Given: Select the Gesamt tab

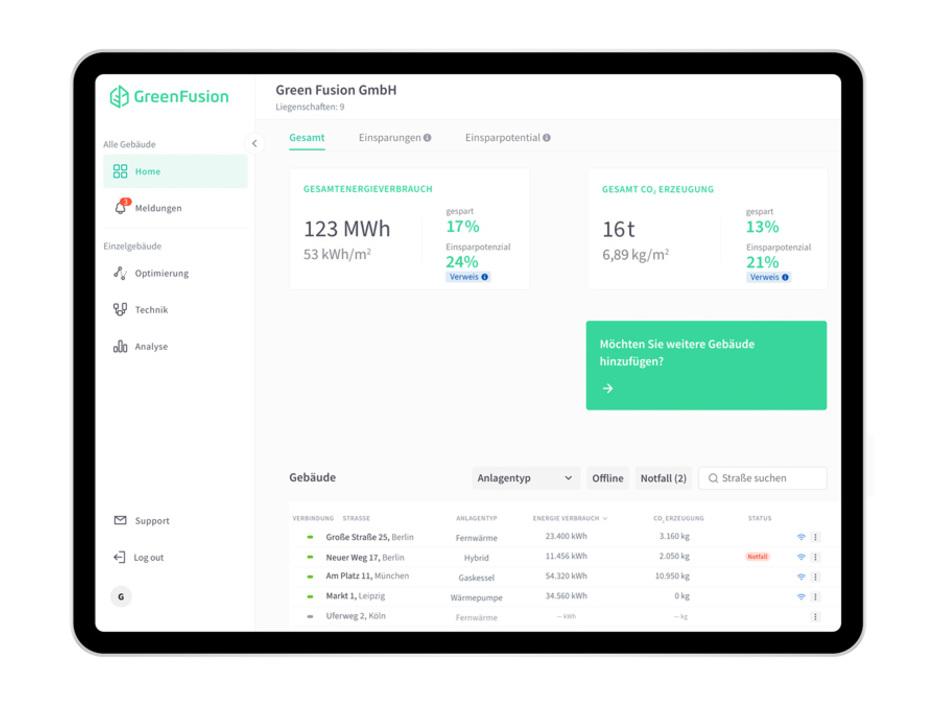Looking at the screenshot, I should [306, 137].
